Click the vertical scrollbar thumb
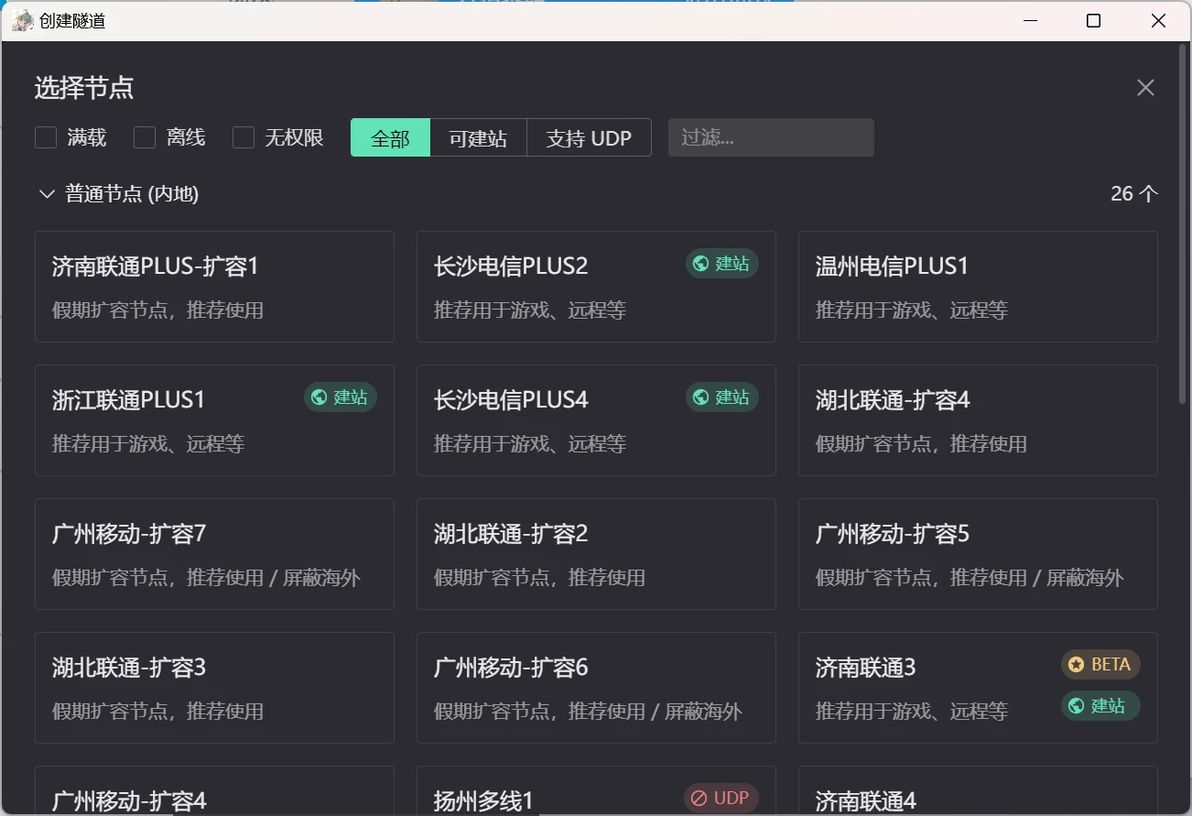This screenshot has width=1192, height=816. point(1183,224)
